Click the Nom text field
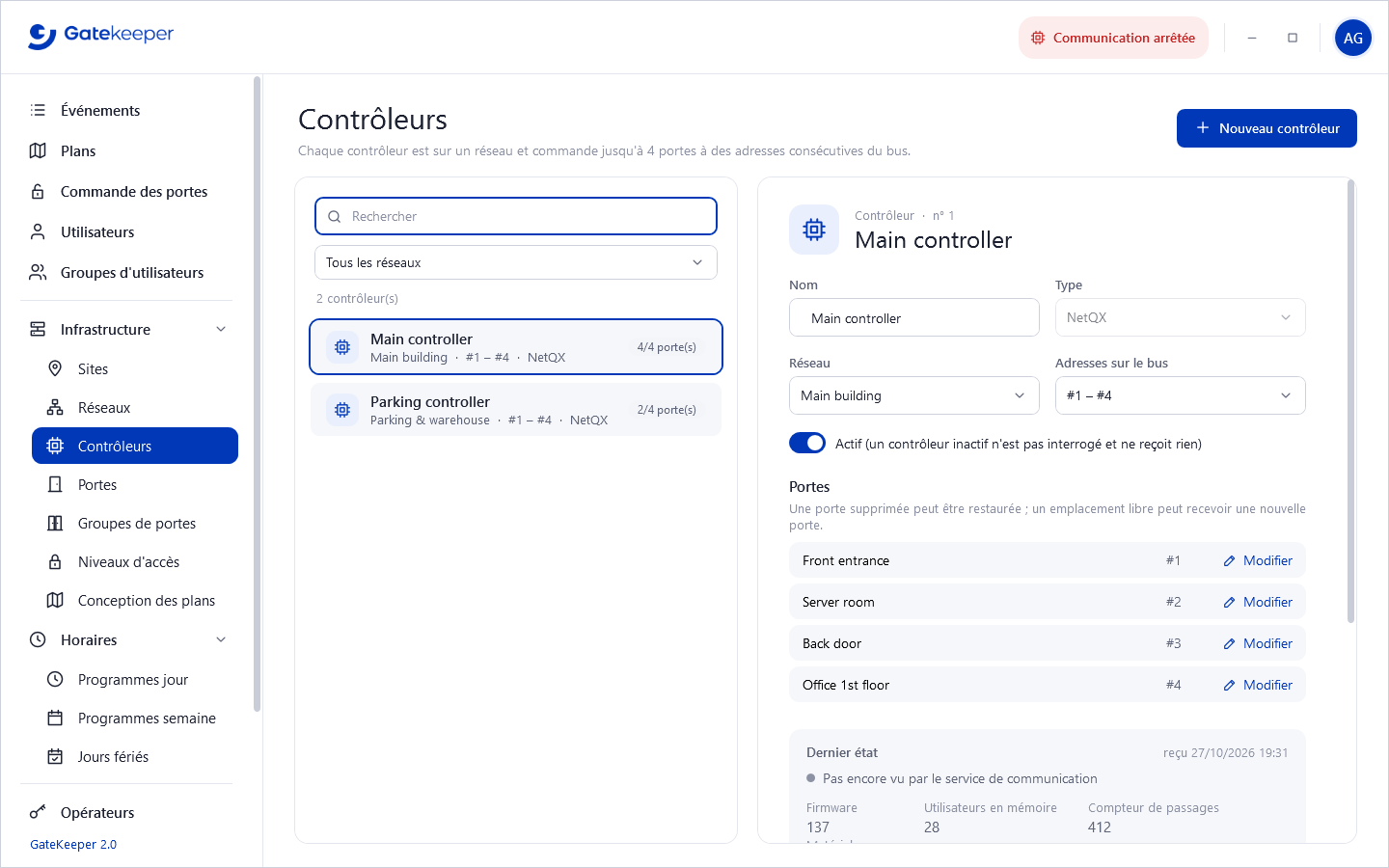The height and width of the screenshot is (868, 1389). 914,317
